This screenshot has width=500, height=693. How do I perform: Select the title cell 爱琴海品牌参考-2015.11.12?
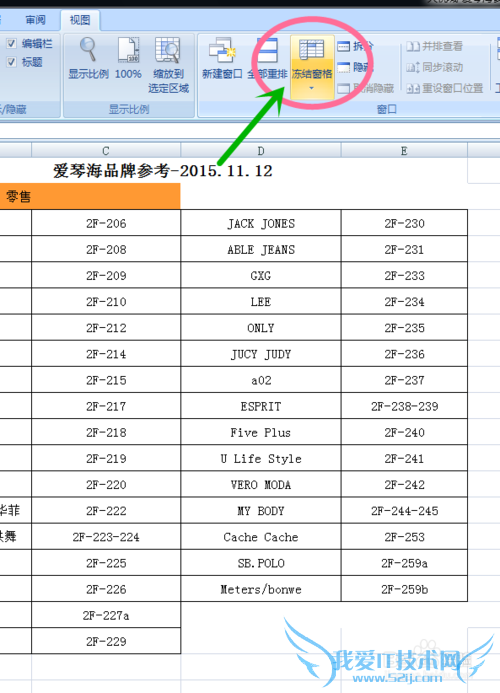pyautogui.click(x=162, y=171)
